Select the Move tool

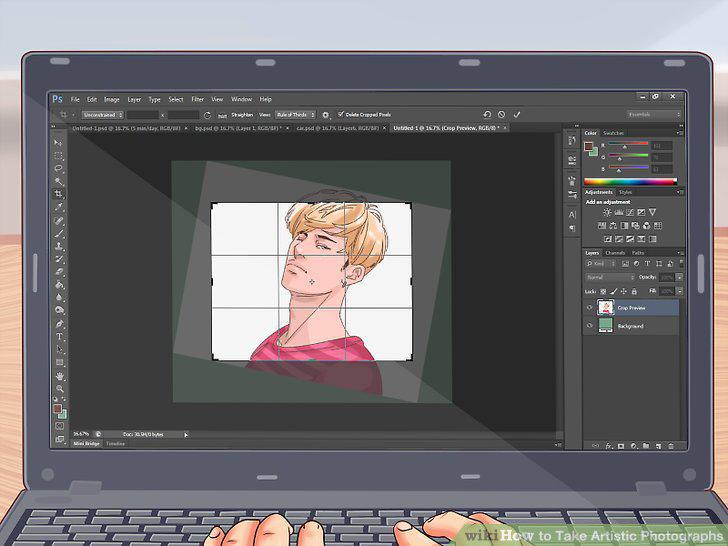point(58,143)
